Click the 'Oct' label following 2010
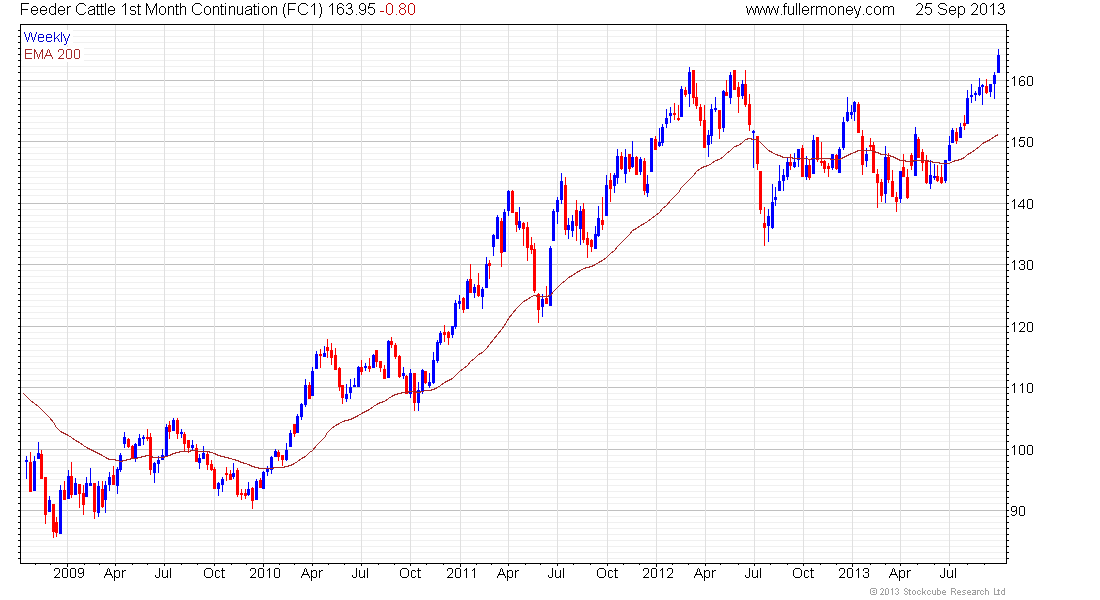 (410, 573)
